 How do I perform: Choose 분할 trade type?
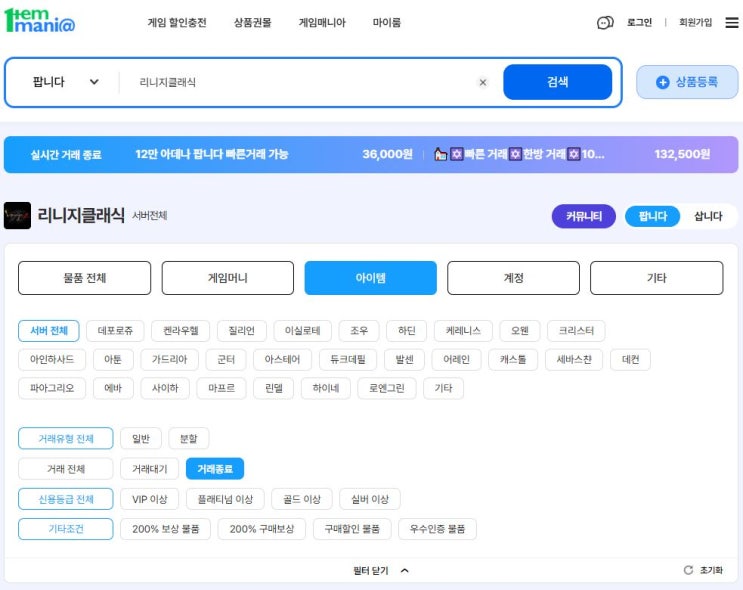pos(189,438)
